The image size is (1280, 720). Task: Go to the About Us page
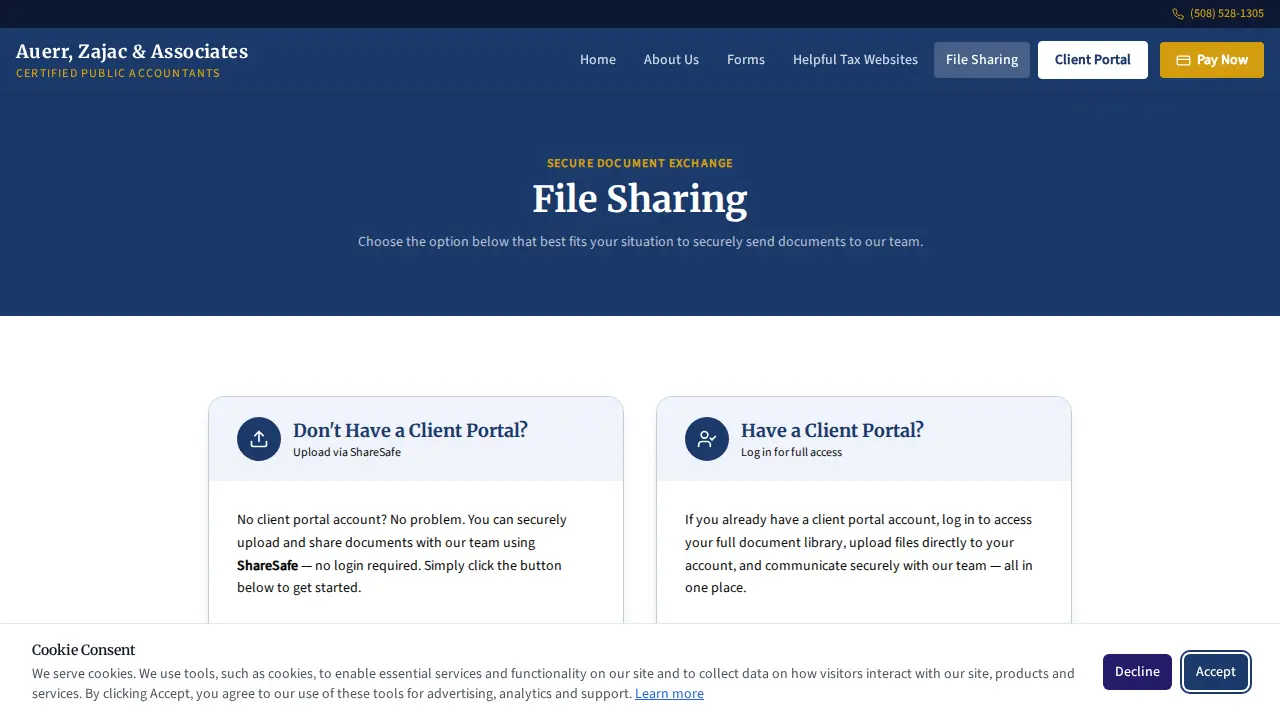click(671, 60)
